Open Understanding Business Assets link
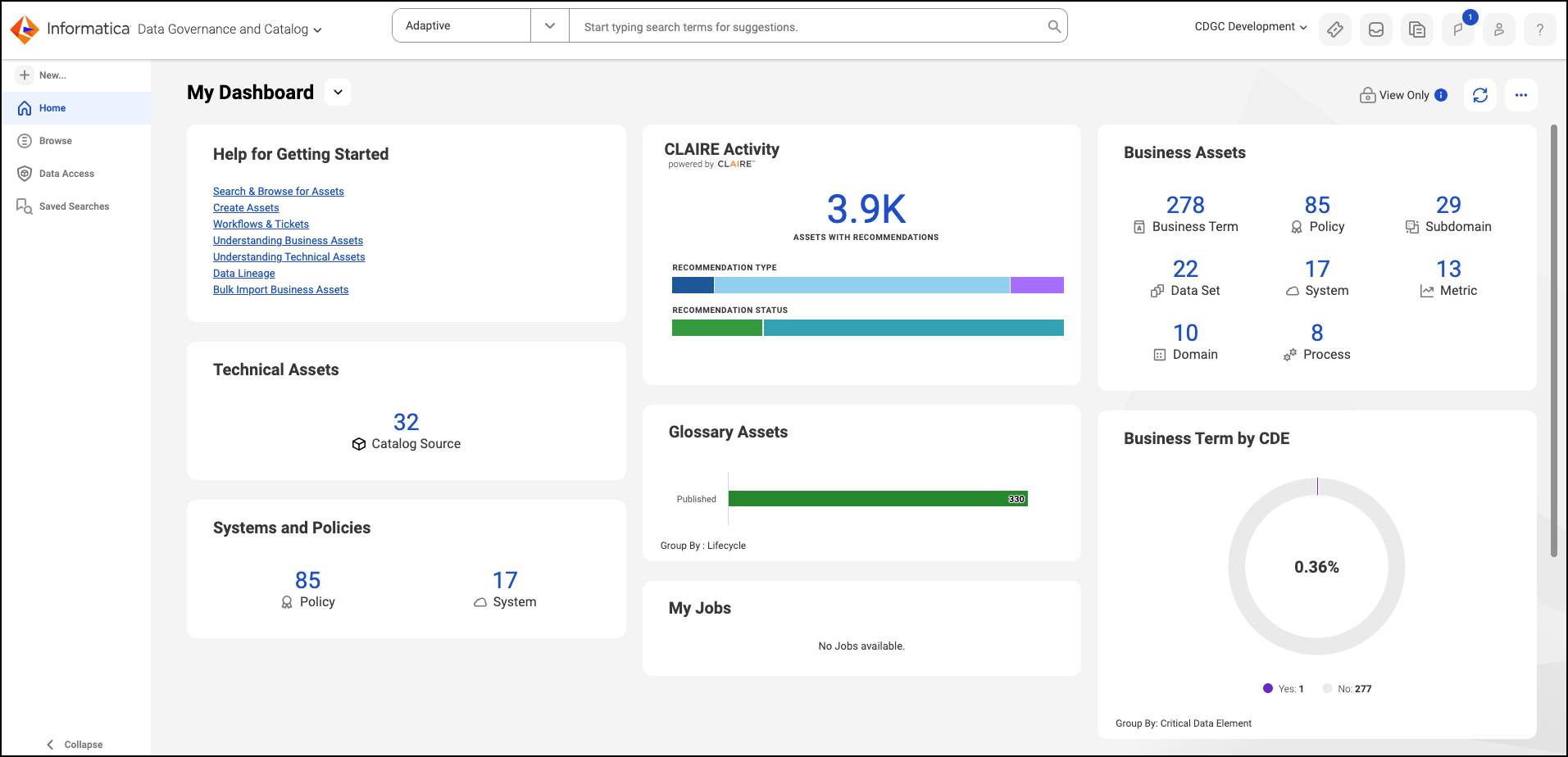 point(288,241)
